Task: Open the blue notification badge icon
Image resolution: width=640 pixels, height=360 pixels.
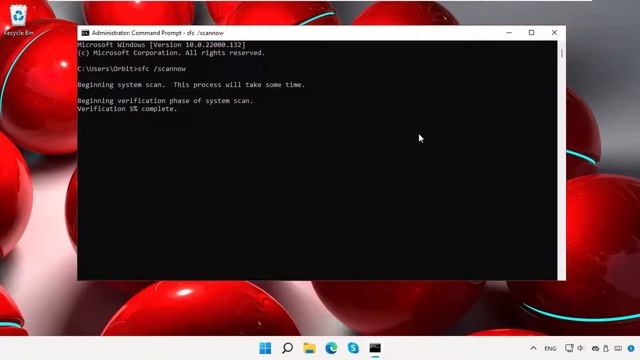Action: coord(631,348)
